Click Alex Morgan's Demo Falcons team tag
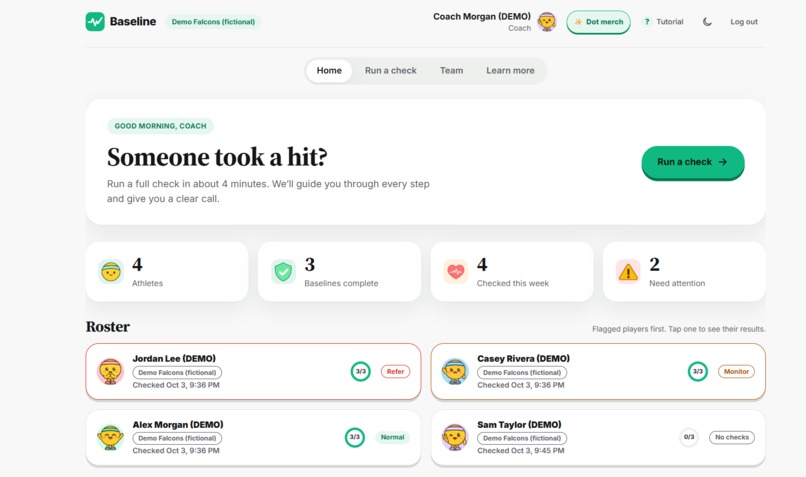 [x=177, y=438]
